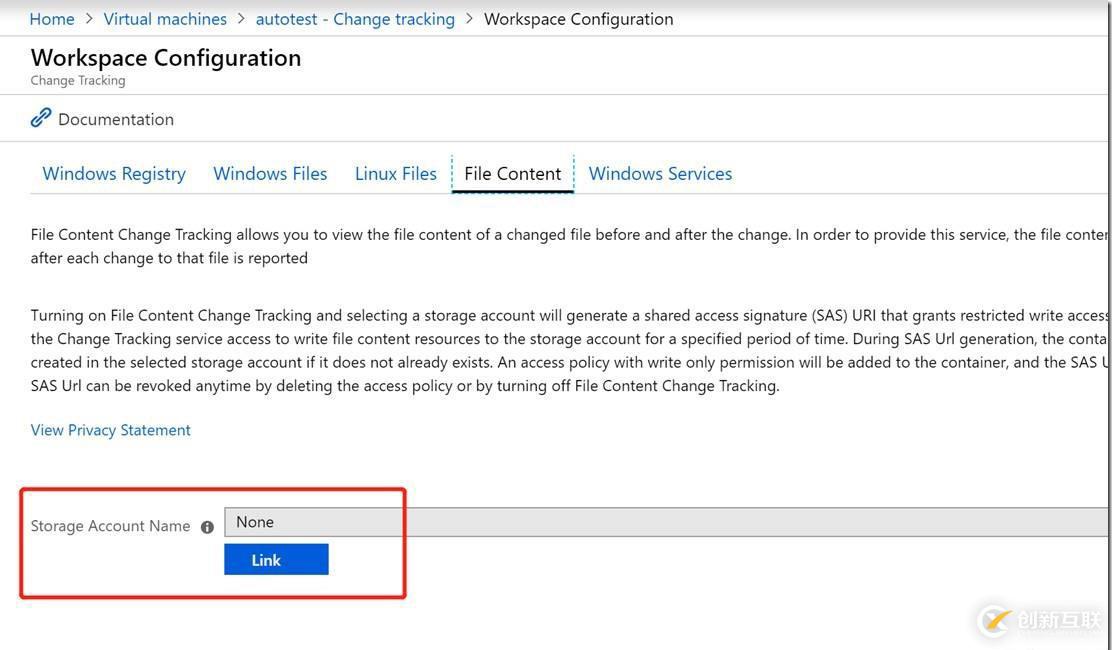Click the Documentation chain-link icon
1112x650 pixels.
coord(40,117)
